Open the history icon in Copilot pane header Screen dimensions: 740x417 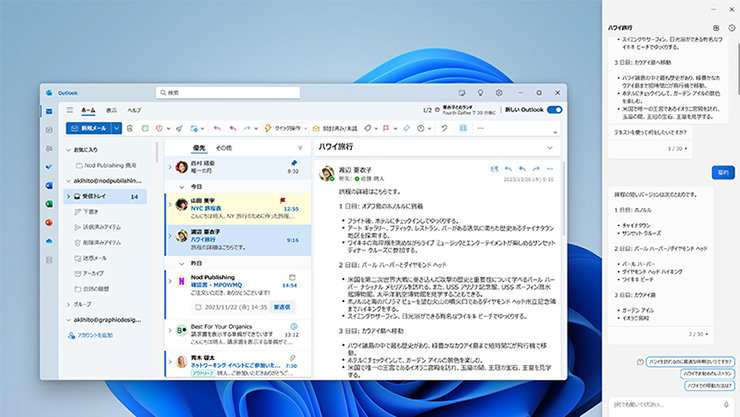[x=732, y=28]
